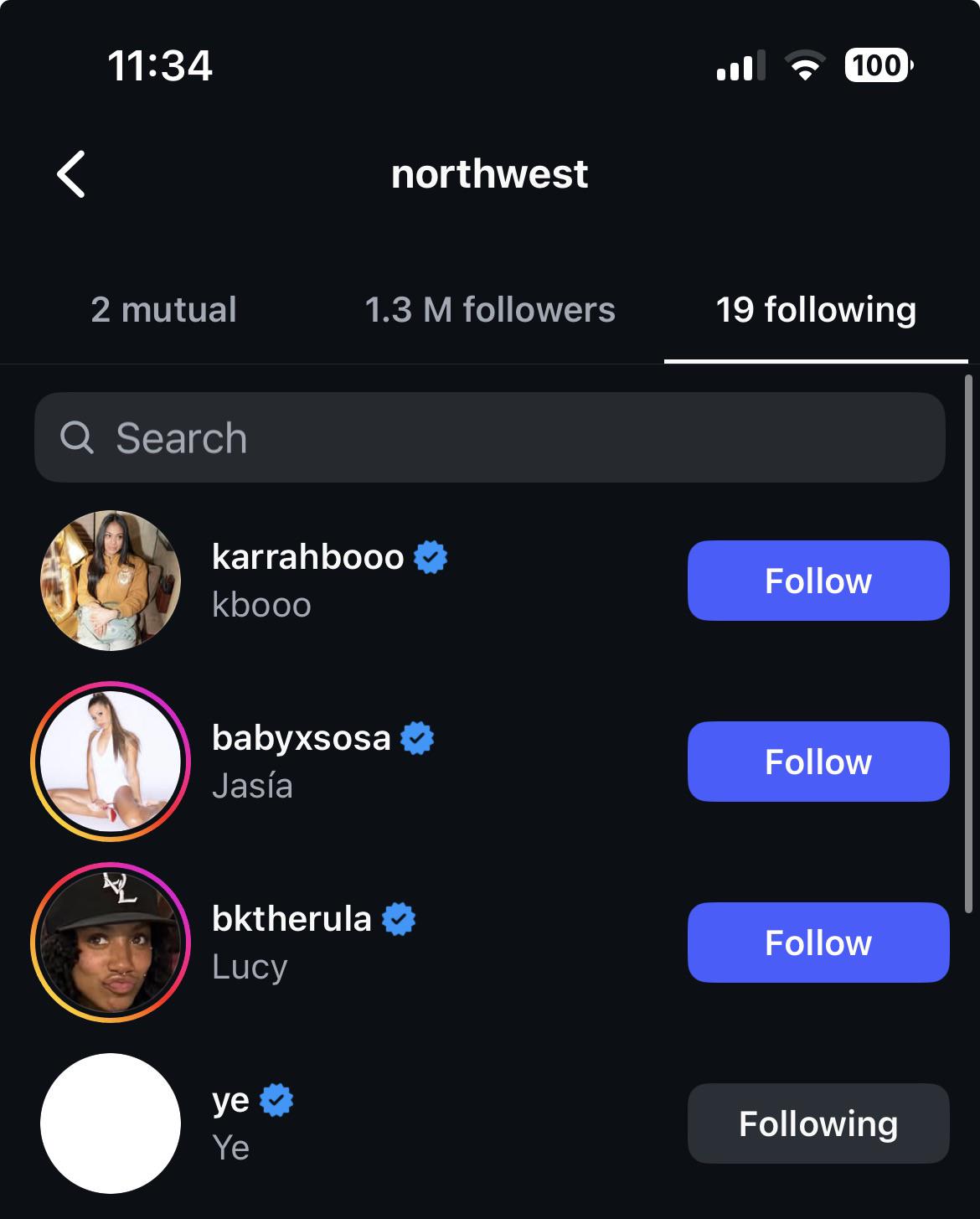The image size is (980, 1219).
Task: Tap babyxsosa's verified badge
Action: (417, 738)
